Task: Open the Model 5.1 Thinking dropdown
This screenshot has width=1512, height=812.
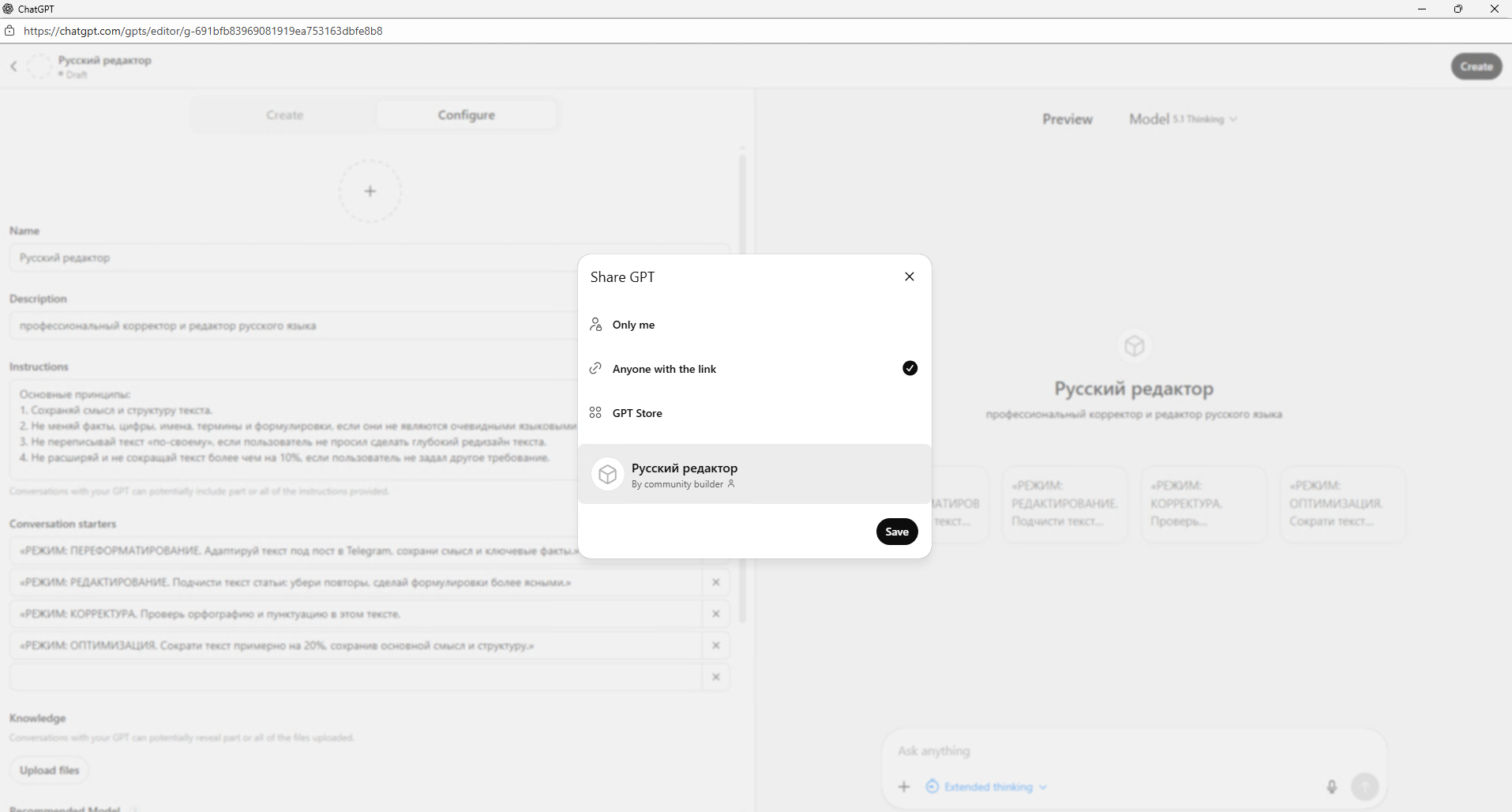Action: click(x=1182, y=119)
